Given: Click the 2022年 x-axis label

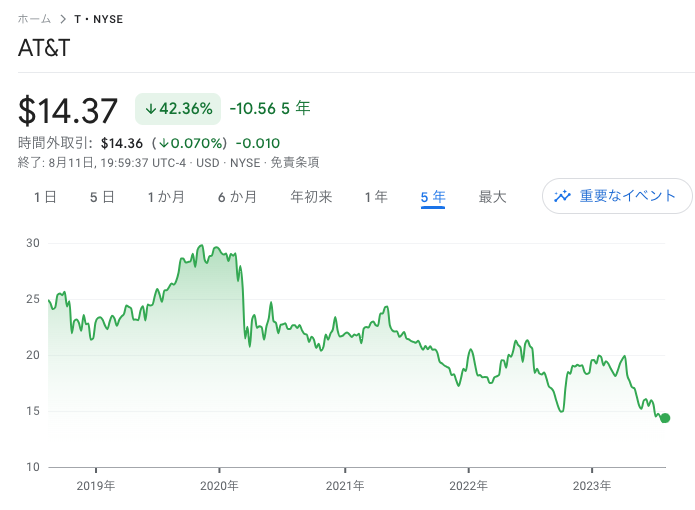Looking at the screenshot, I should [469, 486].
